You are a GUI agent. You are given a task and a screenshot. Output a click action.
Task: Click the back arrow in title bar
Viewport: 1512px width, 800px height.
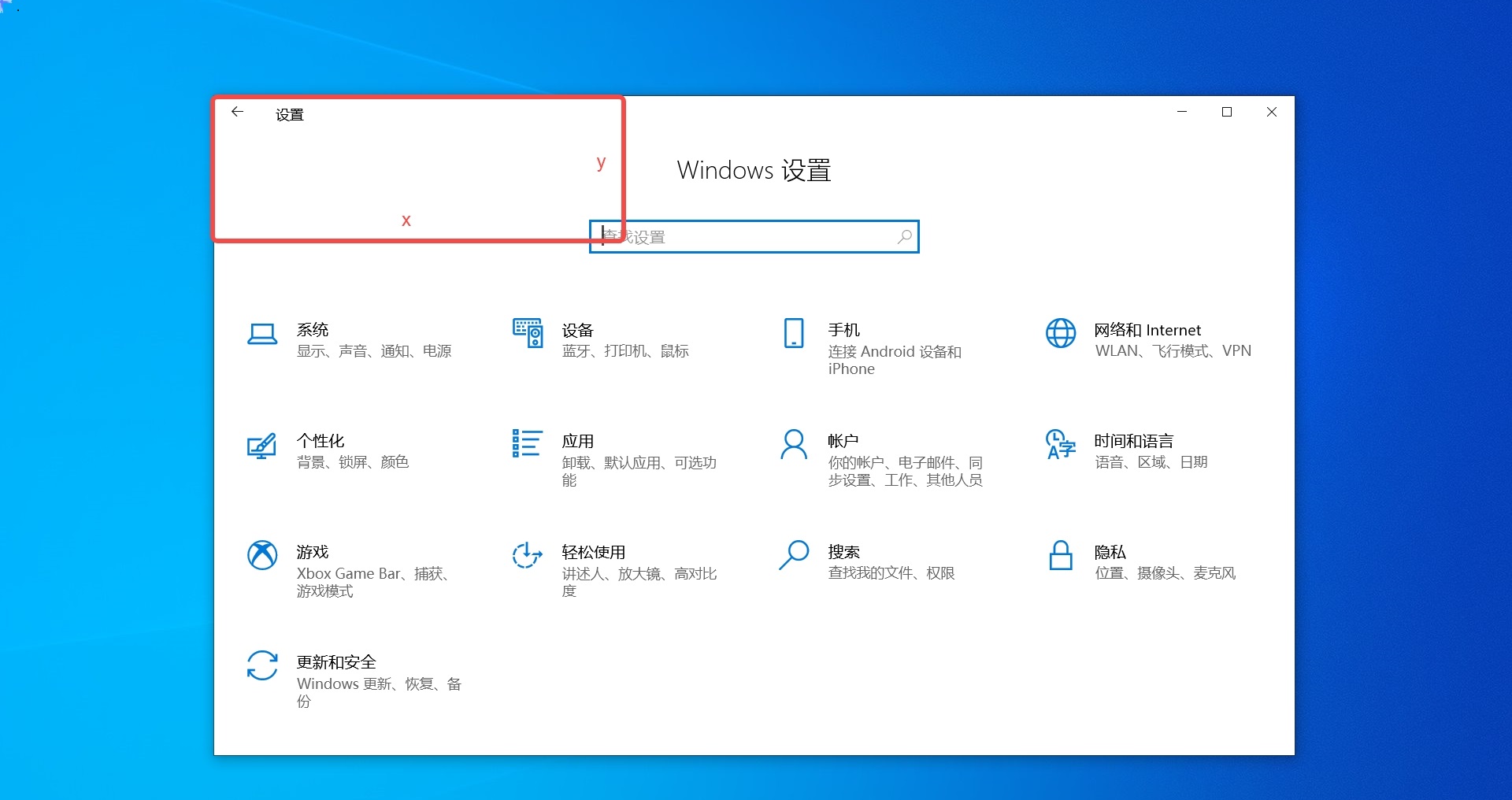pos(237,113)
